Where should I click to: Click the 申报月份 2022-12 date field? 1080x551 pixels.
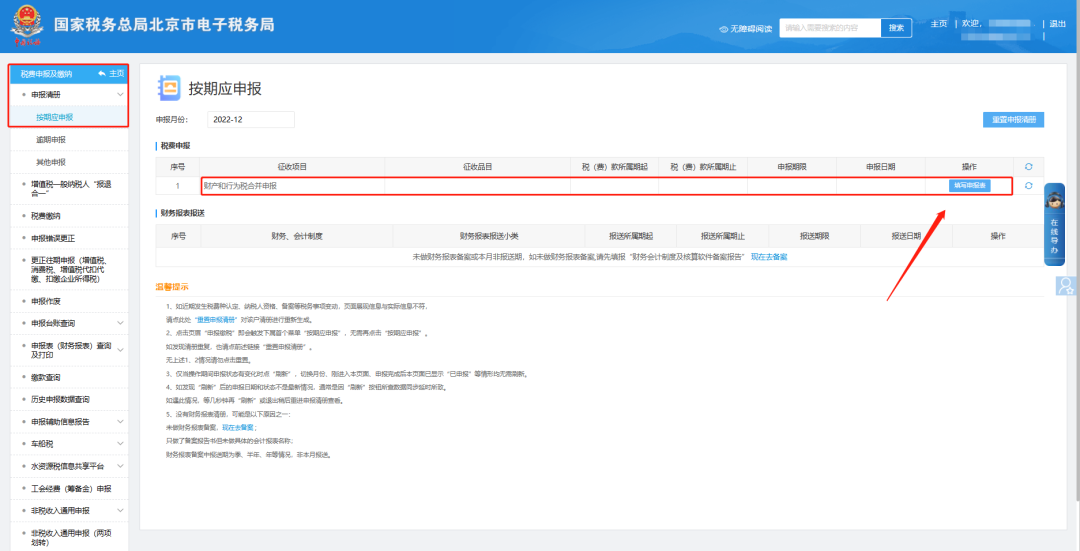pos(250,120)
